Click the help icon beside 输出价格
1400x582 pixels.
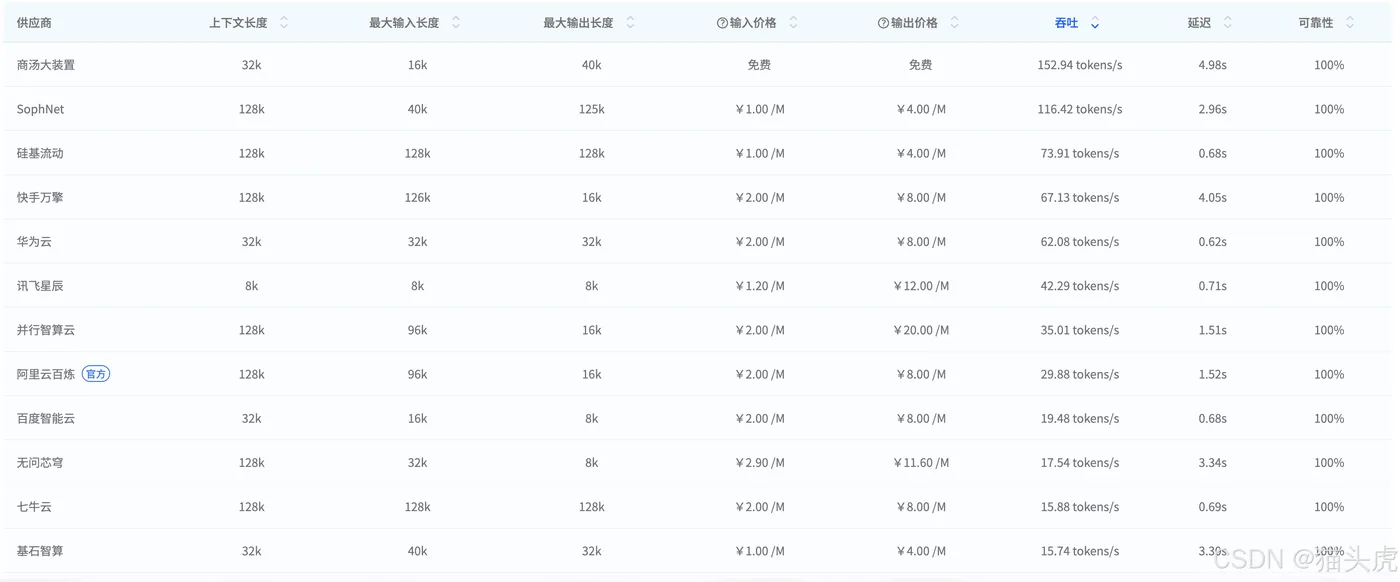pos(883,23)
